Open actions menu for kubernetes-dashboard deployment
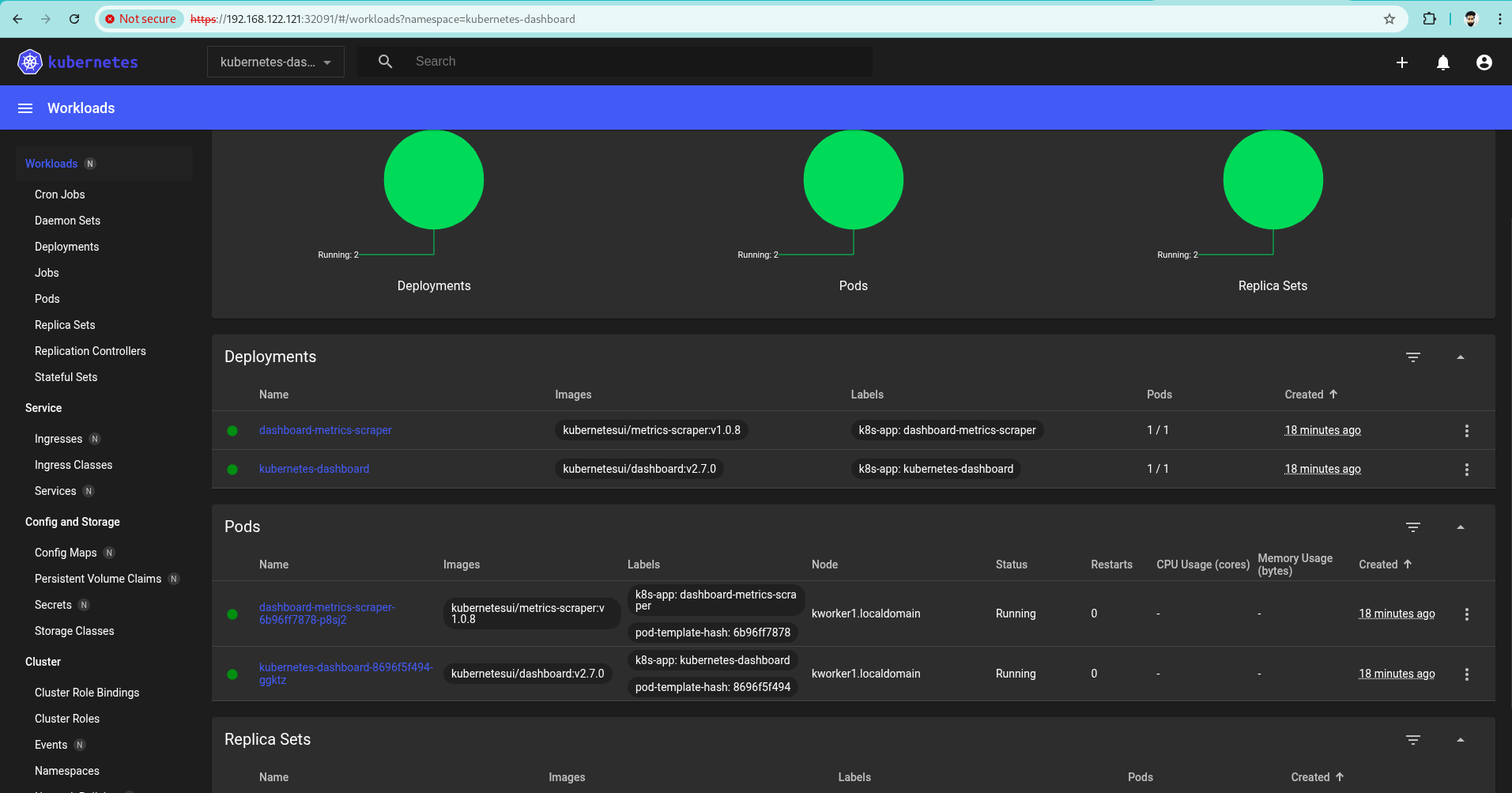Image resolution: width=1512 pixels, height=793 pixels. point(1466,470)
